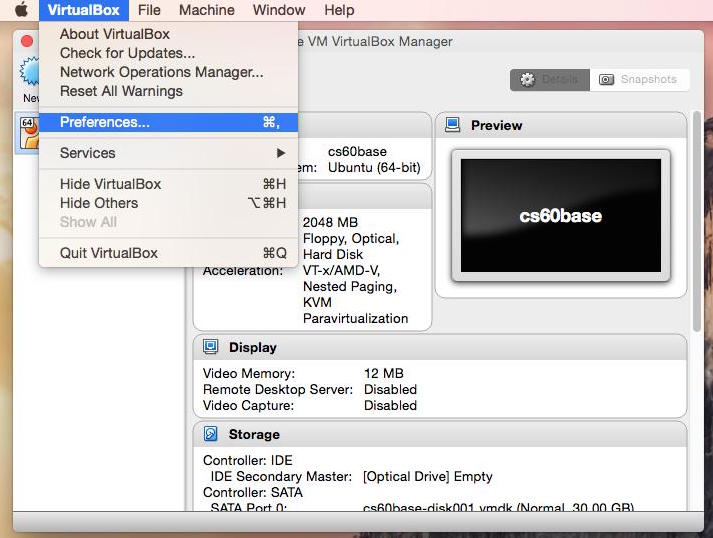Viewport: 713px width, 538px height.
Task: Switch to Details view button
Action: [550, 80]
